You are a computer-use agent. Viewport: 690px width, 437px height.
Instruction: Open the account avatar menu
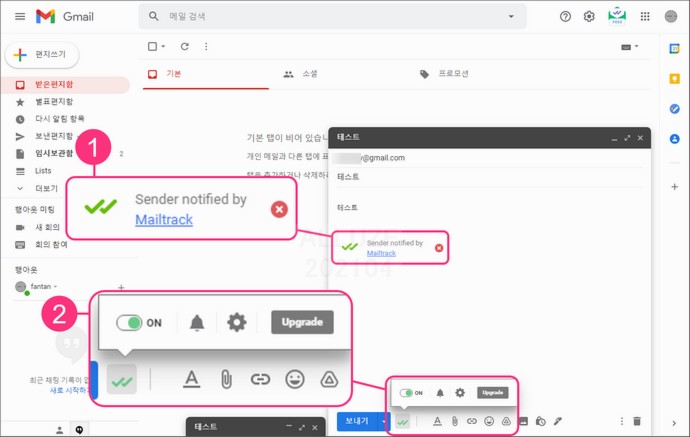(671, 17)
